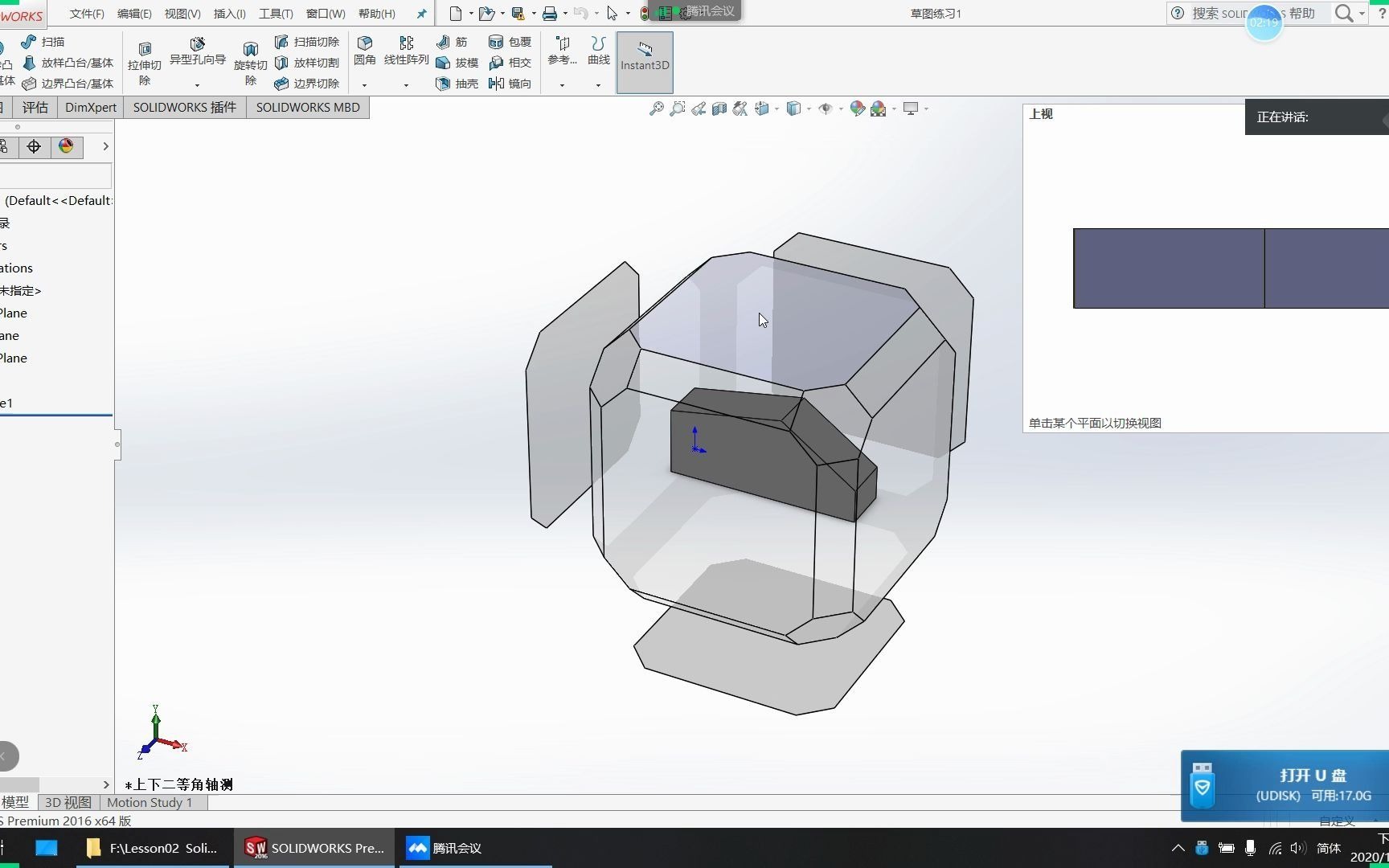Open the View Settings monitor dropdown arrow
This screenshot has height=868, width=1389.
click(927, 108)
